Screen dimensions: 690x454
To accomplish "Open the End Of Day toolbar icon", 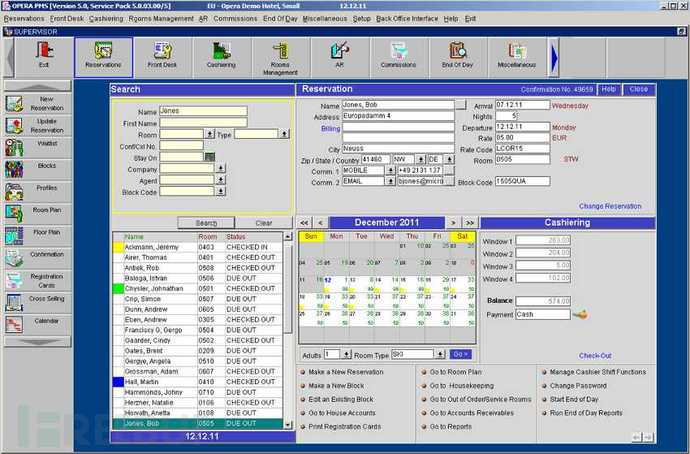I will coord(457,57).
